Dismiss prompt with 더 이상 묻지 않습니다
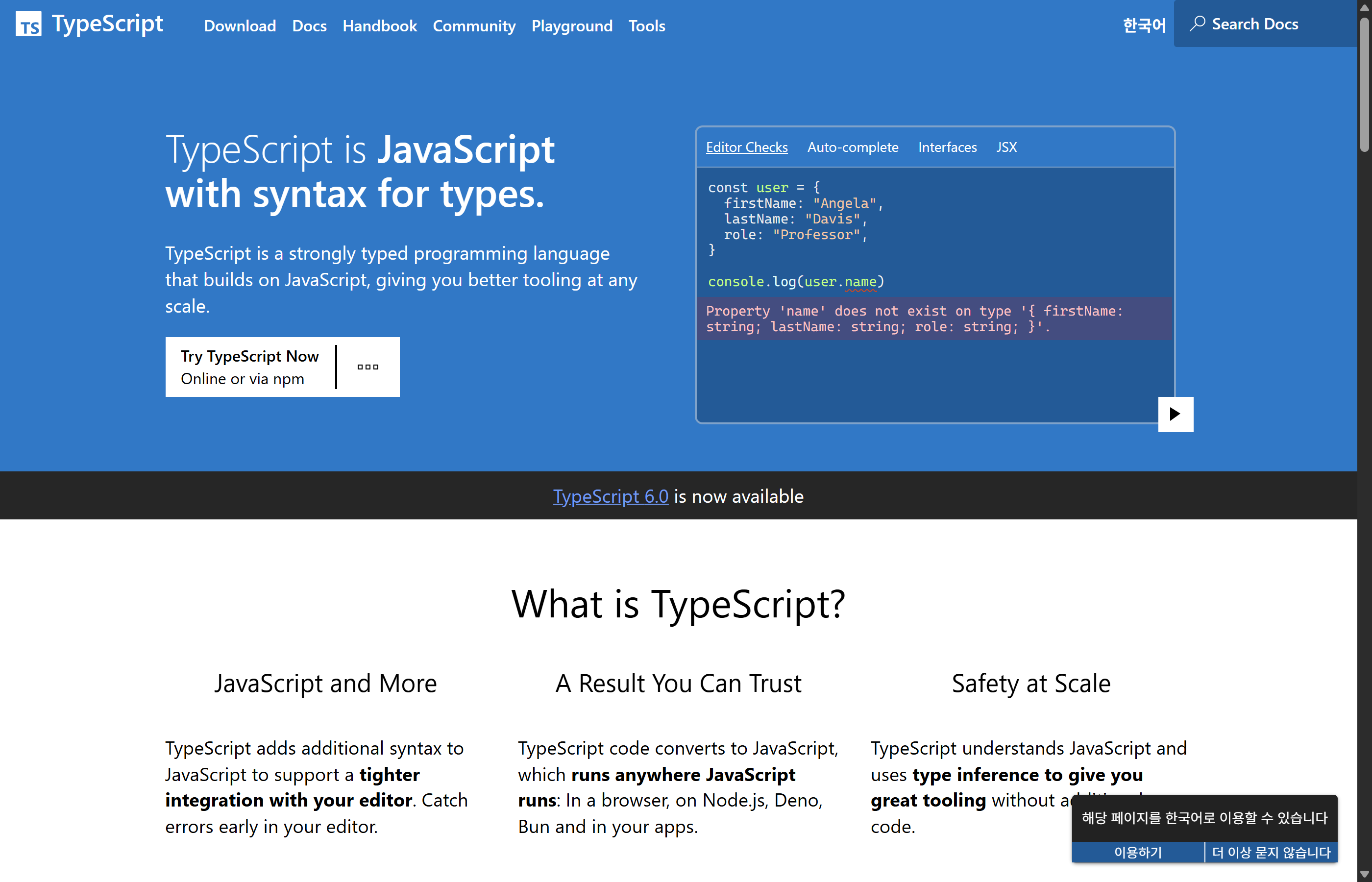The width and height of the screenshot is (1372, 882). [x=1271, y=852]
